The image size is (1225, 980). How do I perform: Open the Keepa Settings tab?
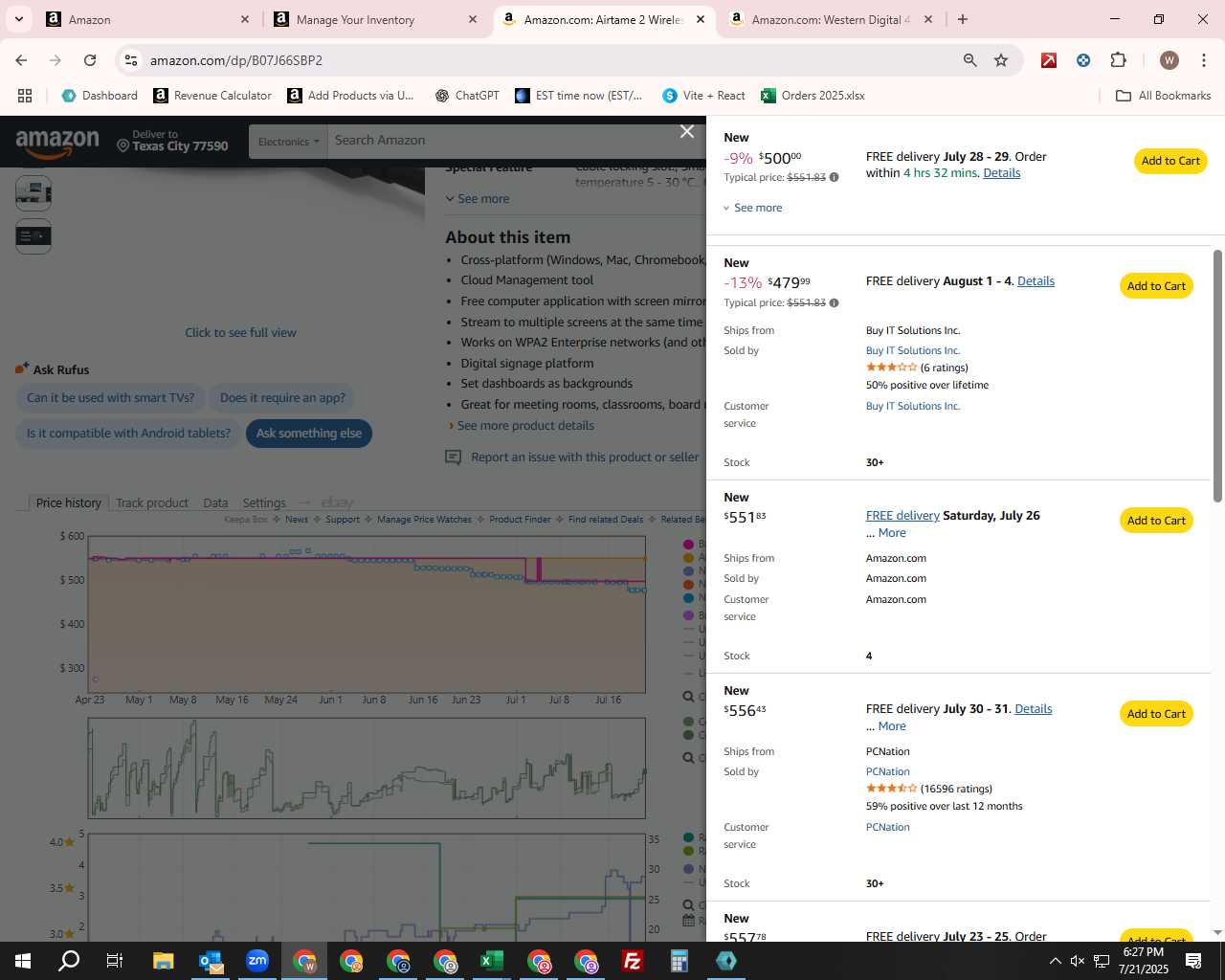264,502
